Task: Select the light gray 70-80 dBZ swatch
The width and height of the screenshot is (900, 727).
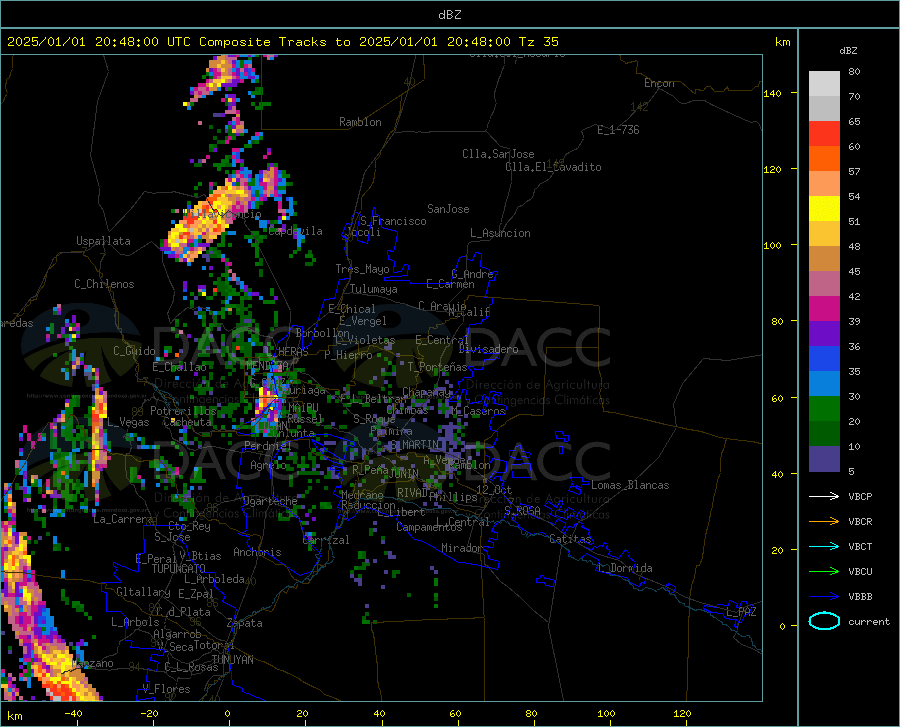Action: pyautogui.click(x=824, y=84)
